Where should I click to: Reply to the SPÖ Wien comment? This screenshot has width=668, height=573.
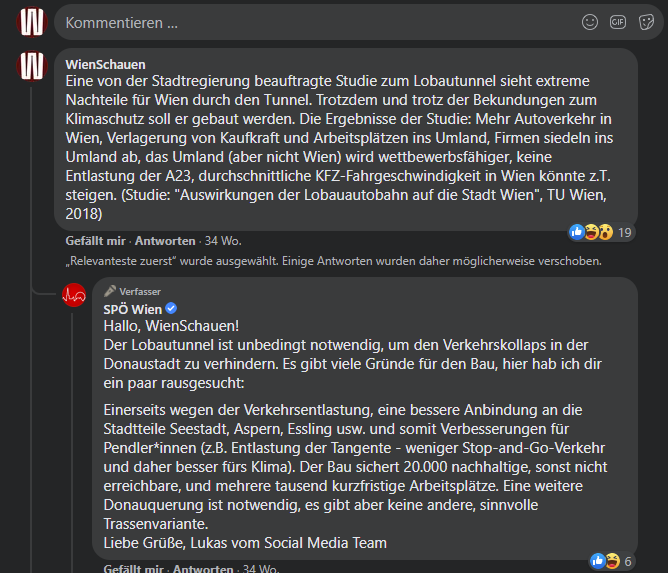coord(203,568)
